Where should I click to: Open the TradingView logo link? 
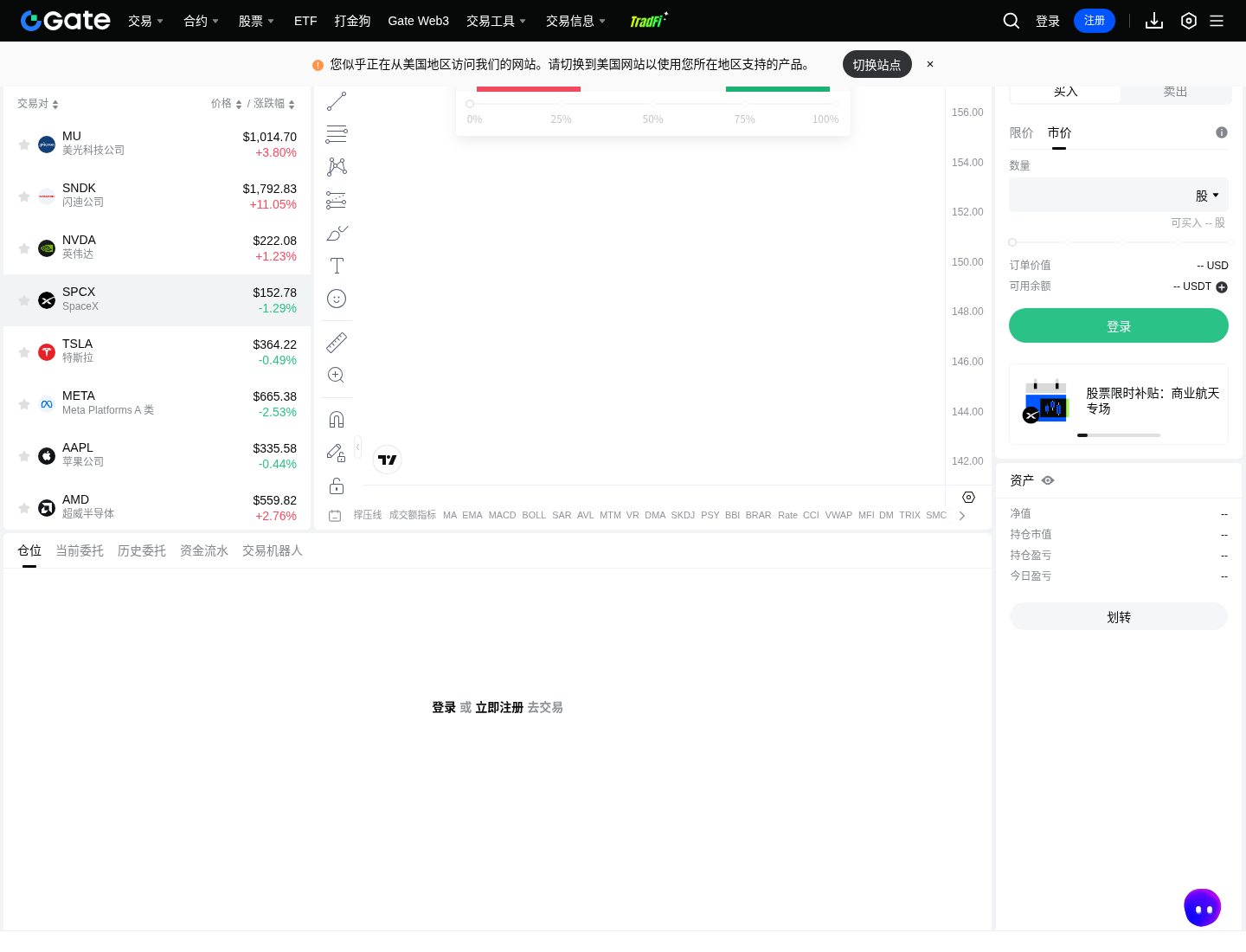pos(388,460)
